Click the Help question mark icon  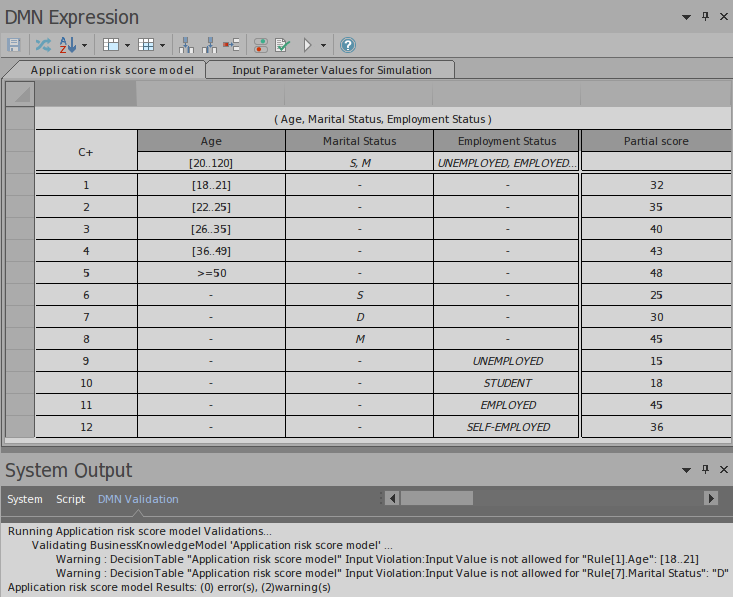tap(348, 45)
